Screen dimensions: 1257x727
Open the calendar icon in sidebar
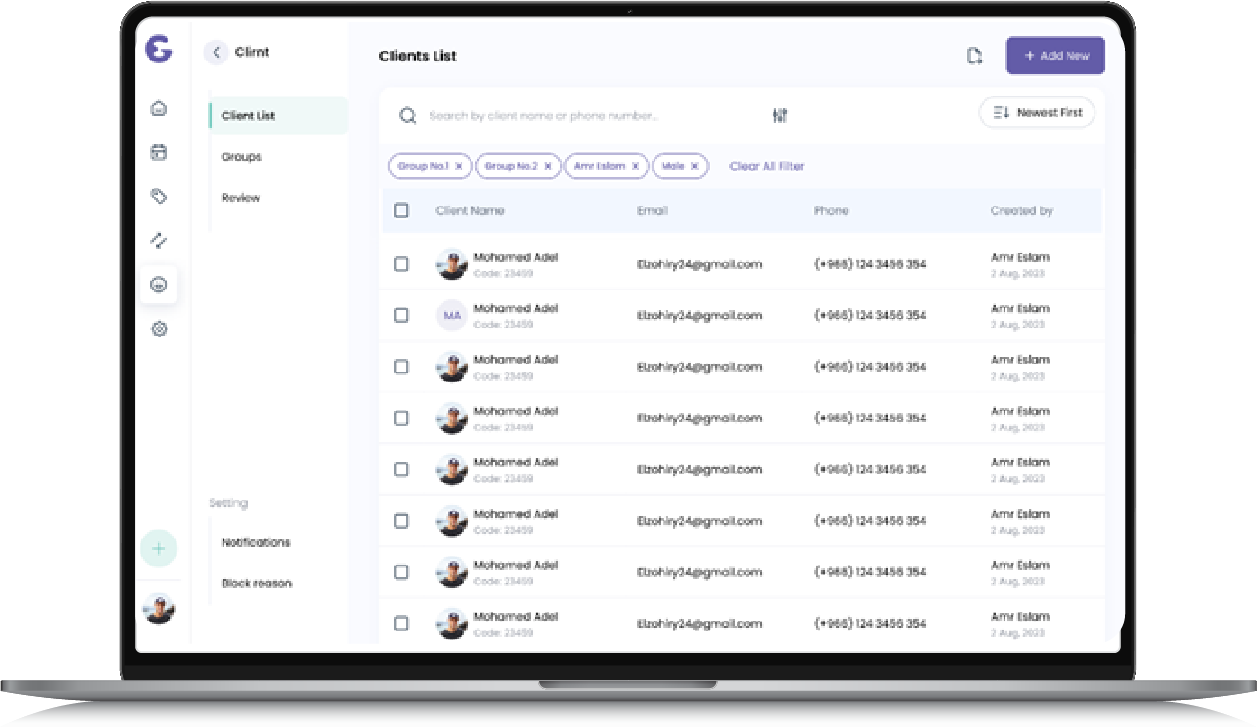tap(158, 153)
